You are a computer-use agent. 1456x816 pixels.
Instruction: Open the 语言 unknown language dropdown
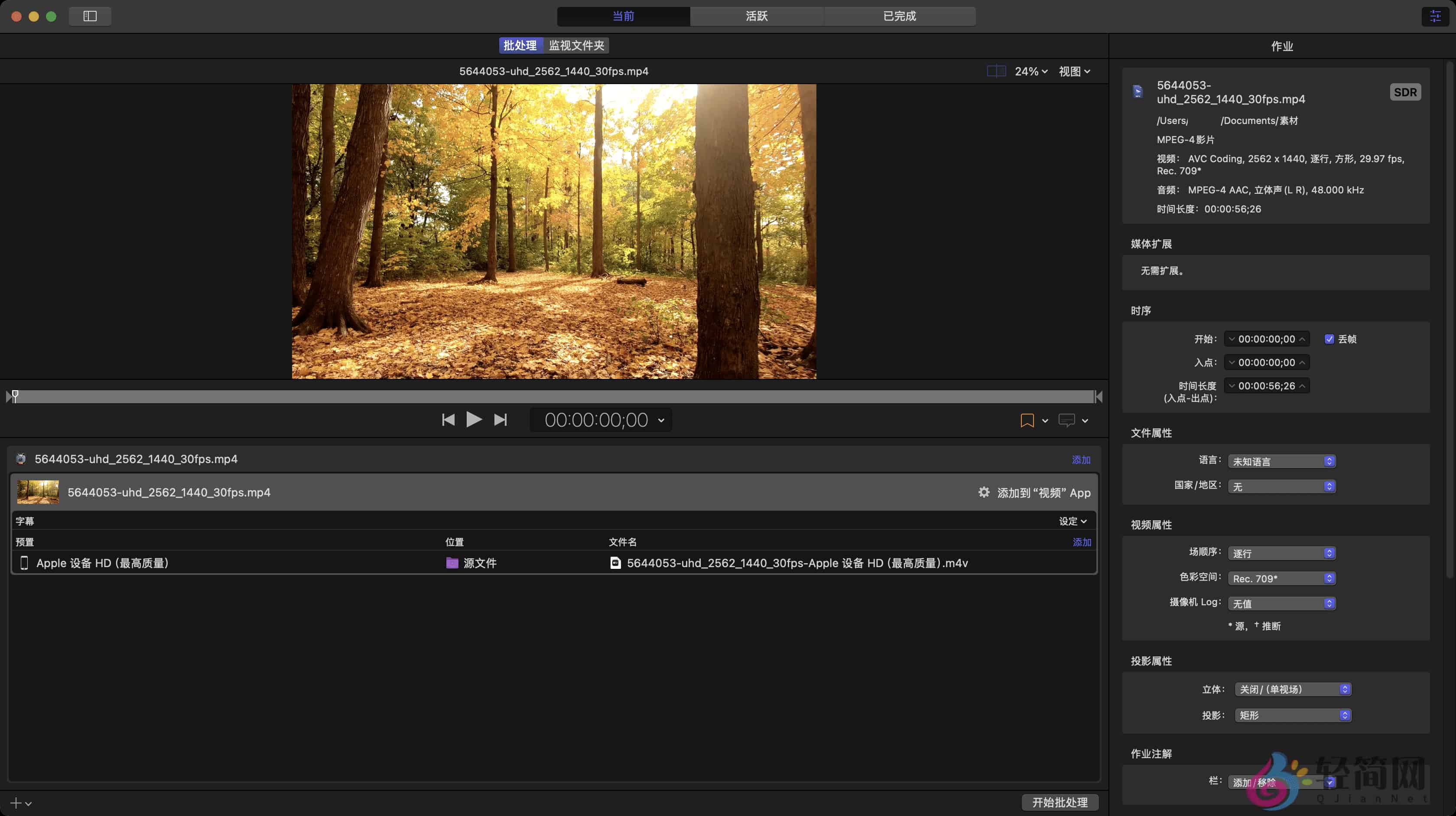point(1281,461)
